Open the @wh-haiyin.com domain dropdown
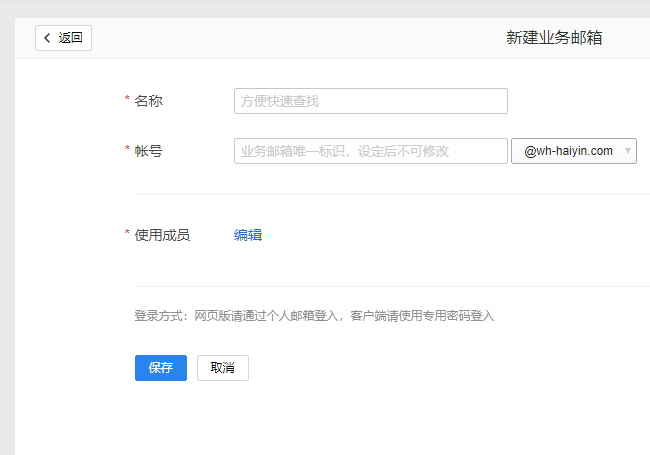Screen dimensions: 650x455 [x=573, y=151]
